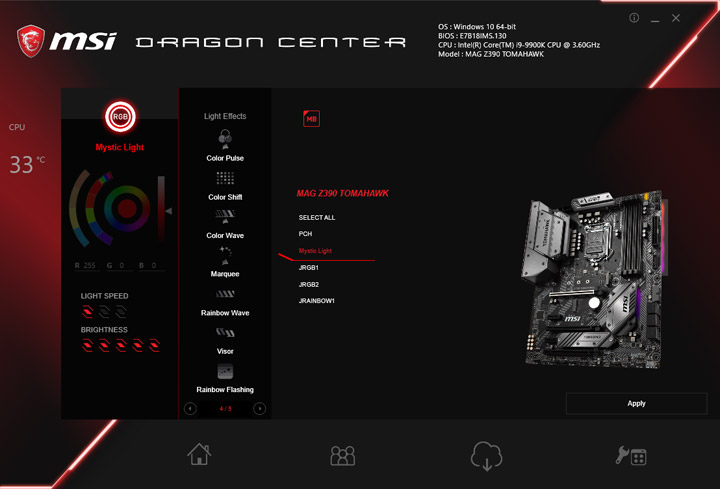This screenshot has height=489, width=720.
Task: Click the MB motherboard device icon
Action: (311, 118)
